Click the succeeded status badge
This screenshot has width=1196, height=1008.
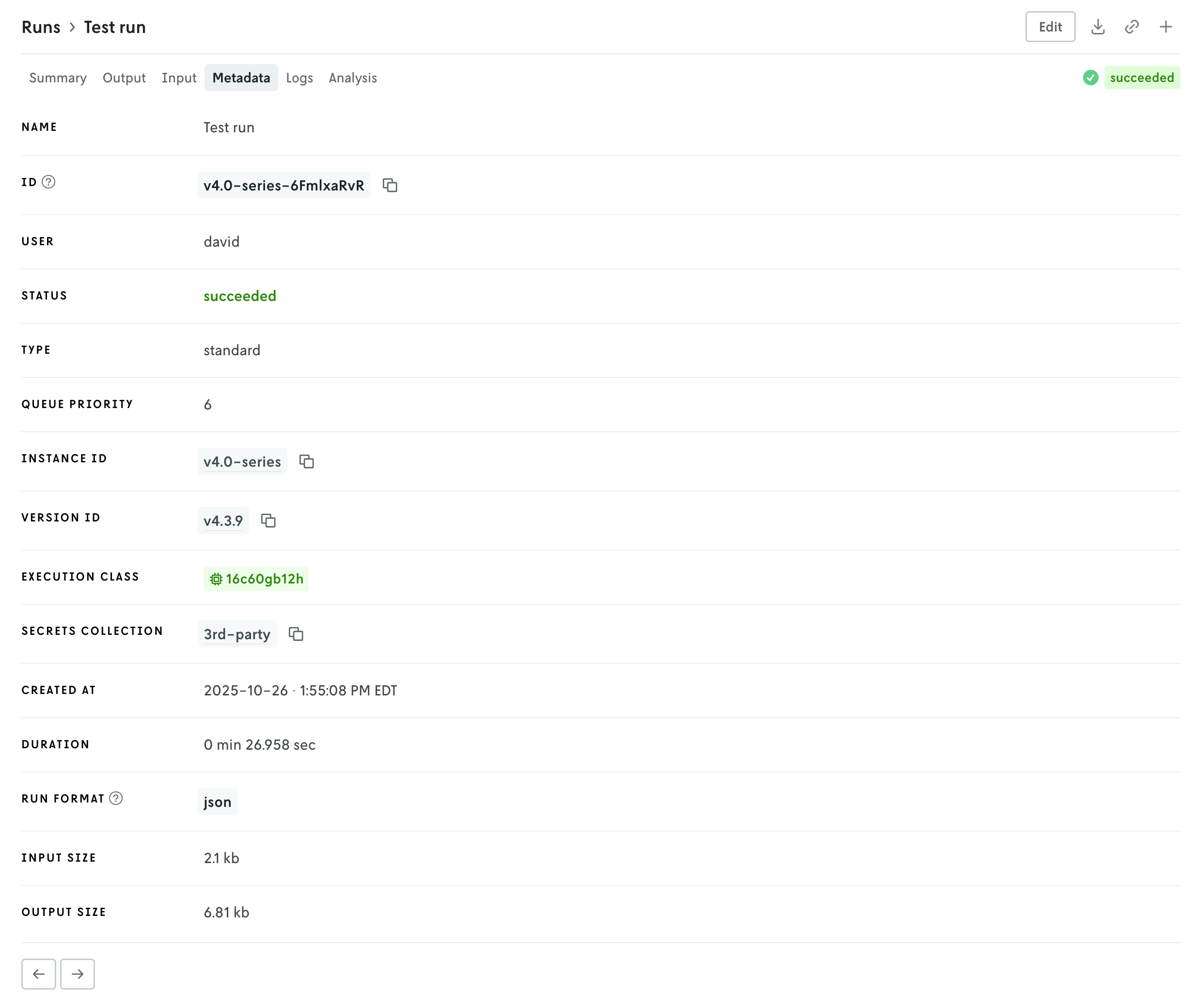pos(1141,78)
